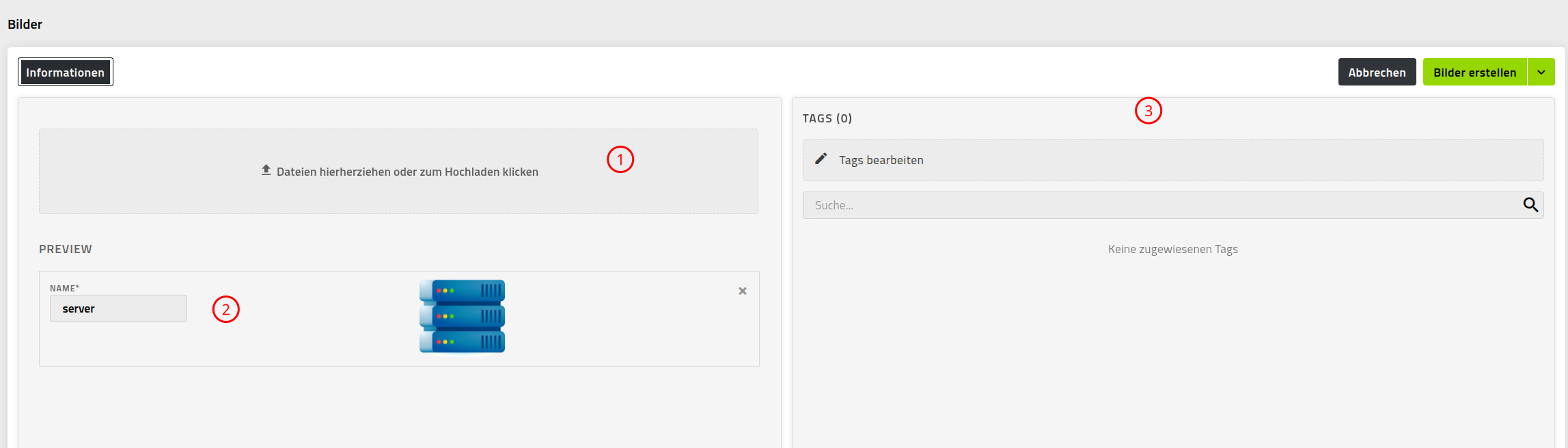Click the red circled number 1 marker
1568x448 pixels.
pos(620,159)
